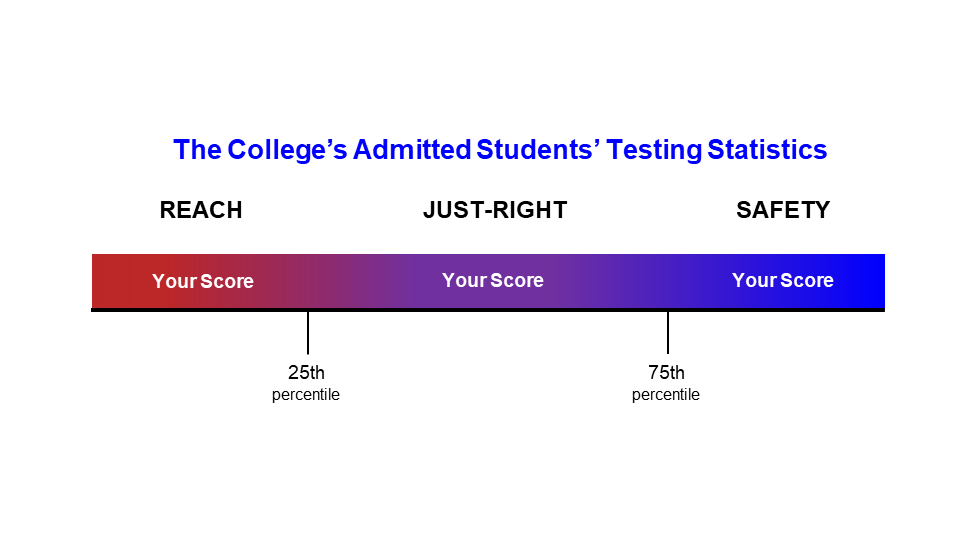960x540 pixels.
Task: Click the word The starting the title
Action: [198, 150]
